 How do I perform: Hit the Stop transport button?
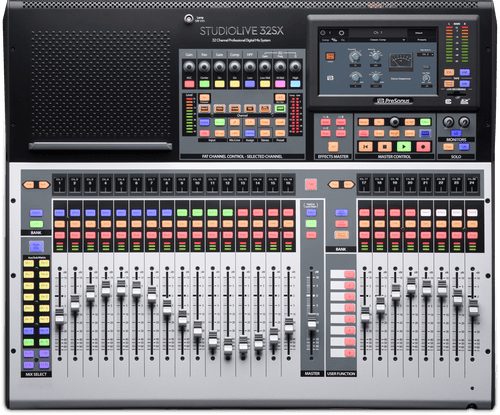pos(385,146)
